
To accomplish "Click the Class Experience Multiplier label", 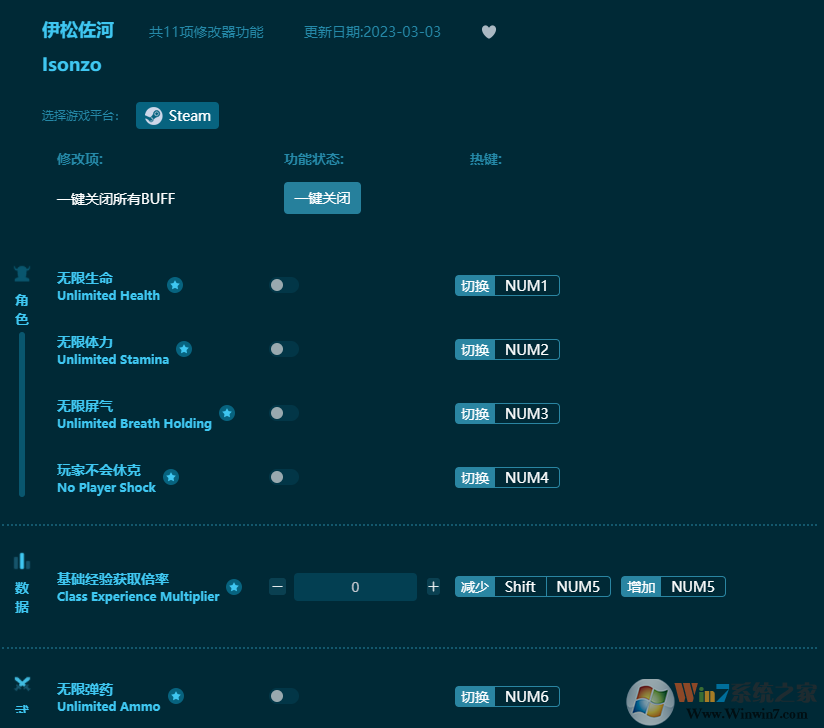I will pyautogui.click(x=138, y=597).
